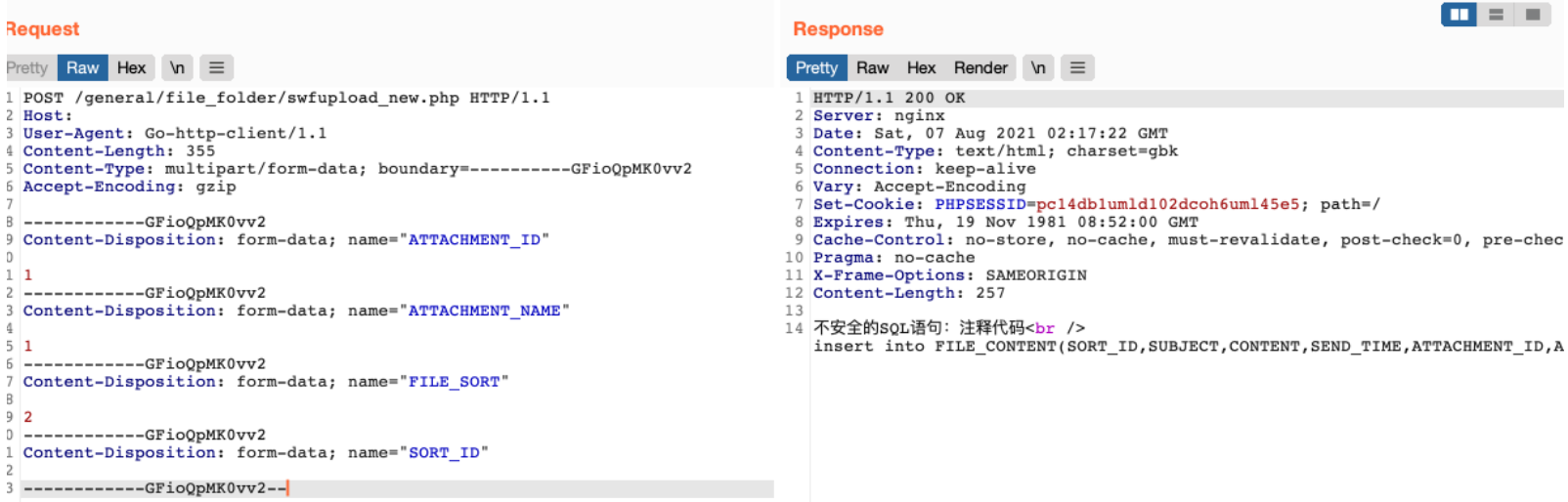The height and width of the screenshot is (502, 1568).
Task: Click the ATTACHMENT_NAME field name in request
Action: [x=484, y=311]
